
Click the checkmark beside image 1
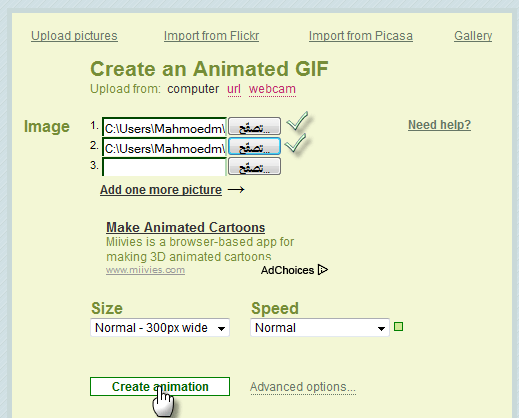(x=298, y=121)
